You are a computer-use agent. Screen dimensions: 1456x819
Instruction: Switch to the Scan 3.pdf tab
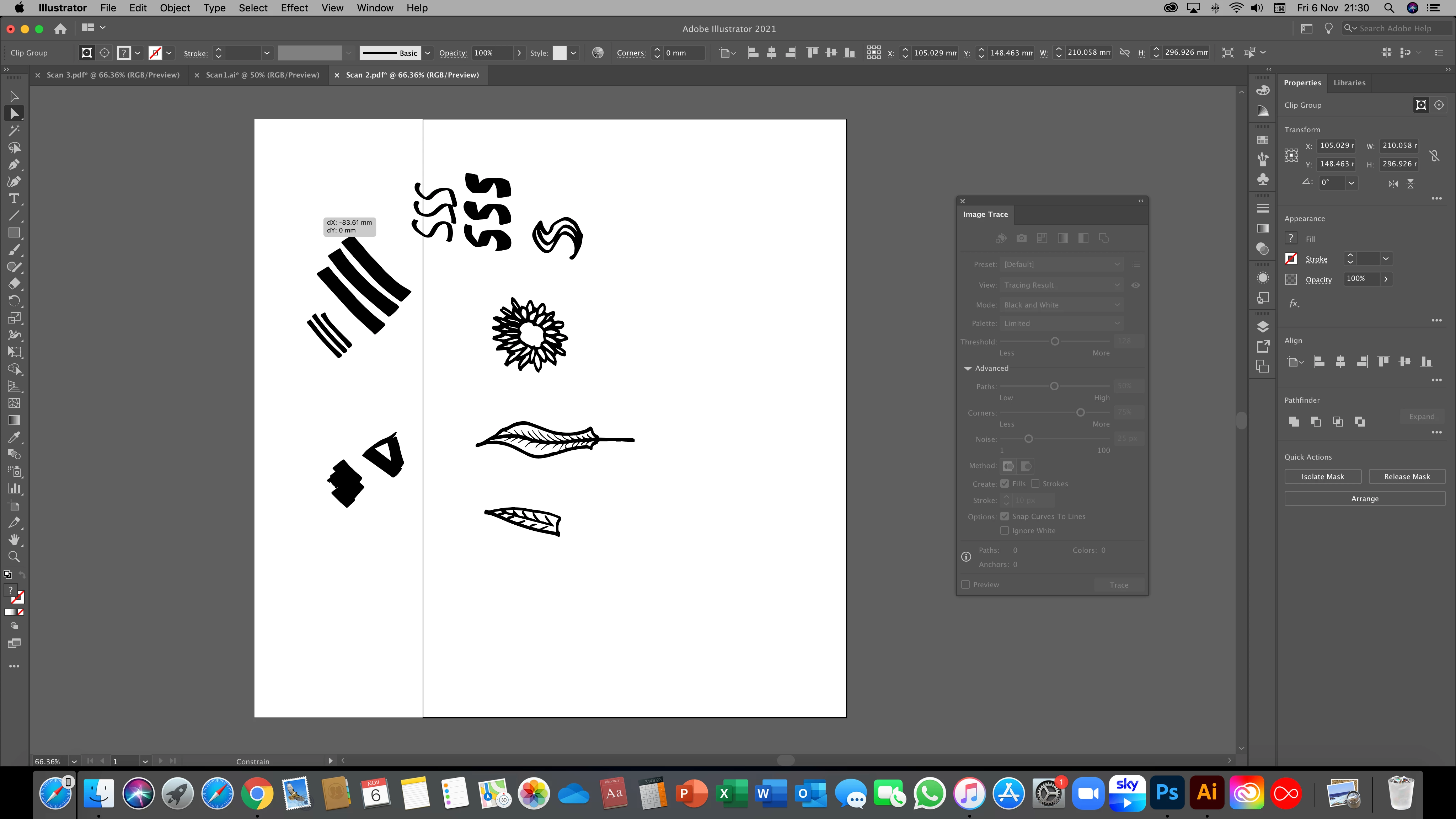point(112,75)
